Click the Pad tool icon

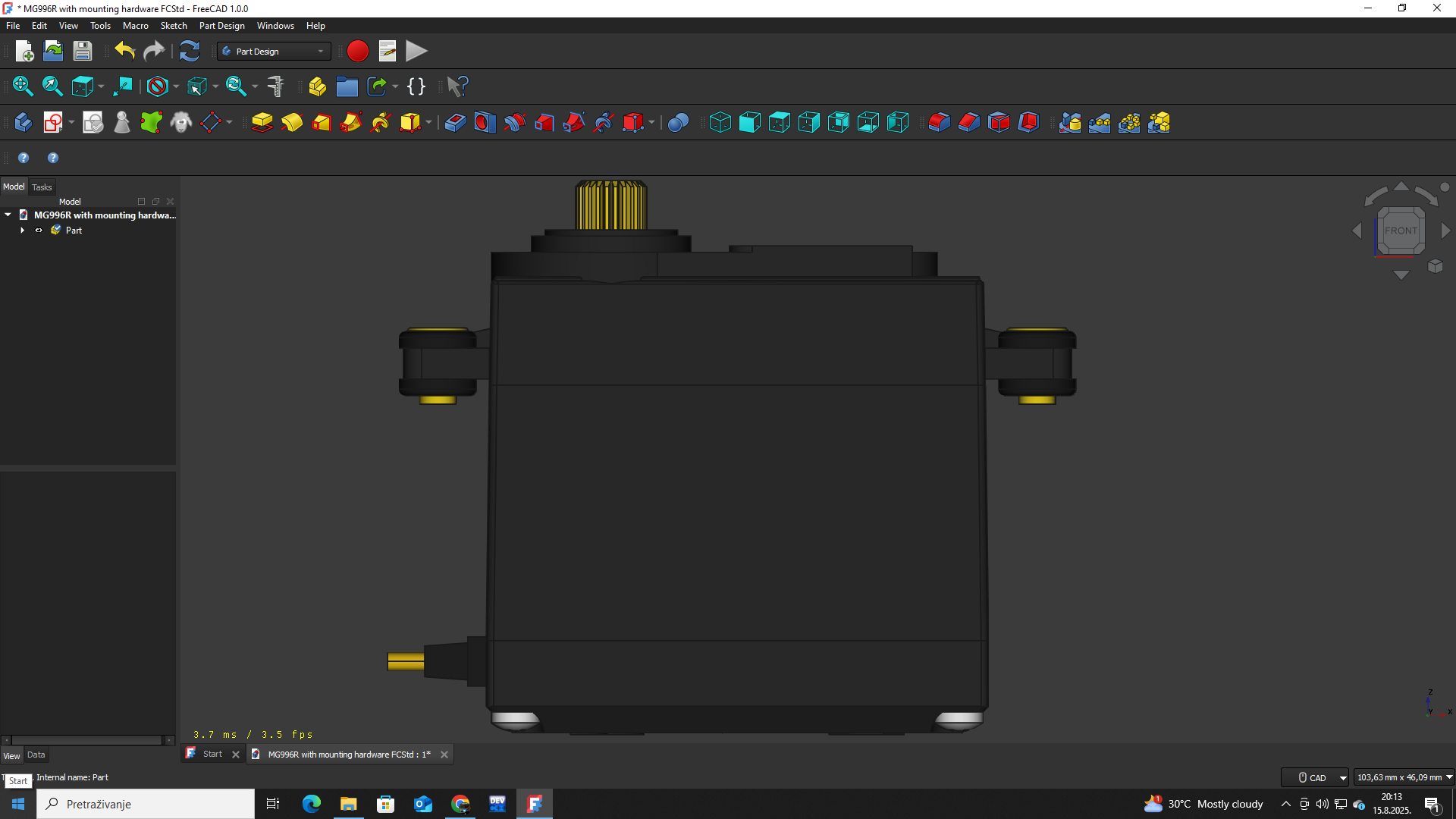[262, 123]
